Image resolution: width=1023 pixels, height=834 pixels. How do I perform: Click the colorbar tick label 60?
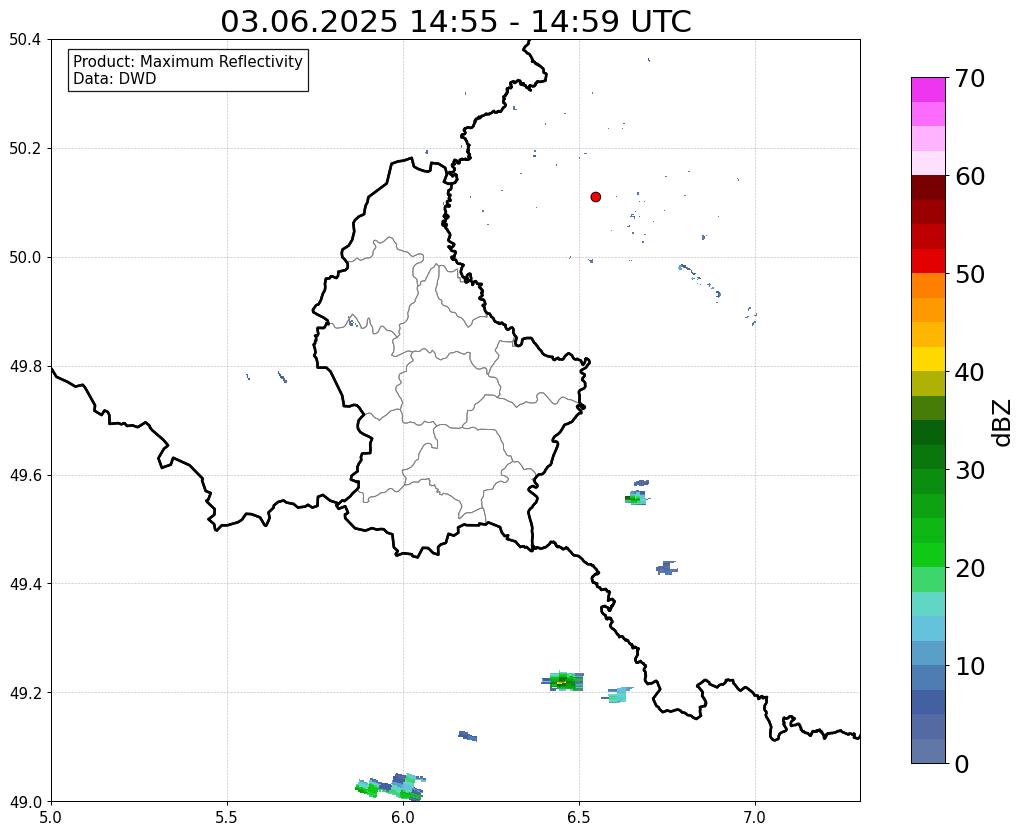(x=970, y=176)
